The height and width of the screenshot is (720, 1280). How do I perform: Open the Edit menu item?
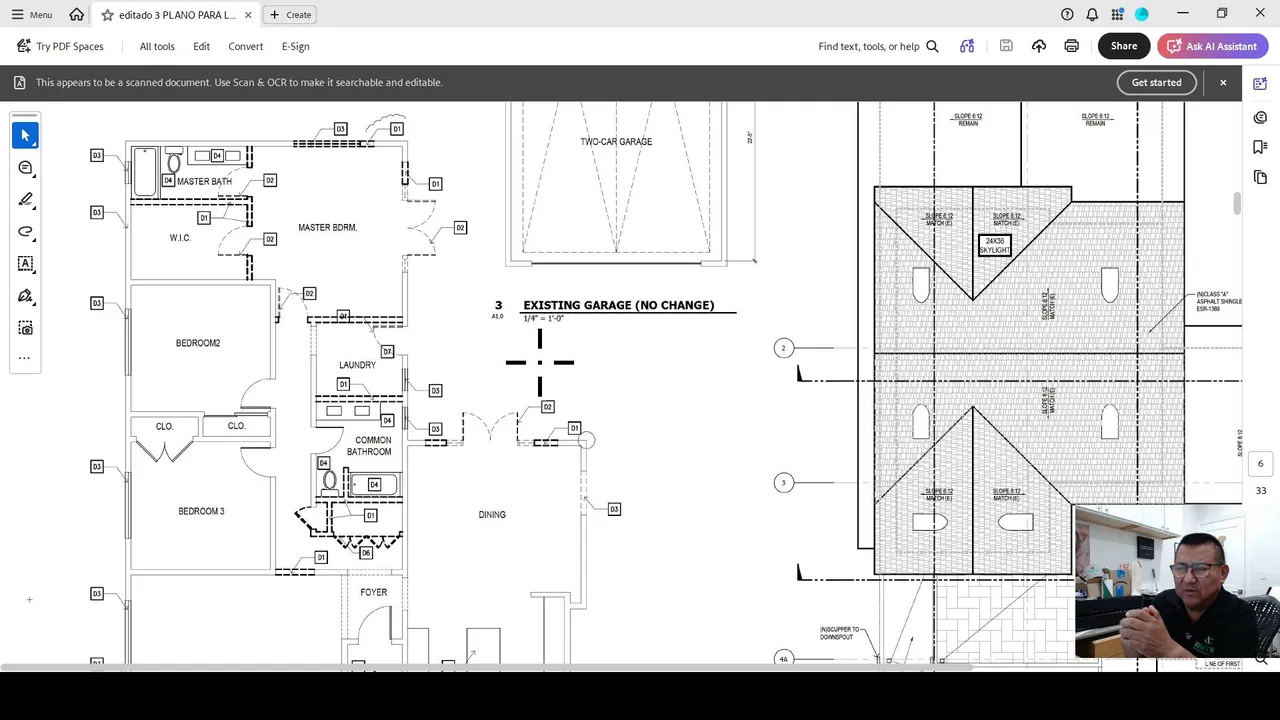tap(202, 46)
